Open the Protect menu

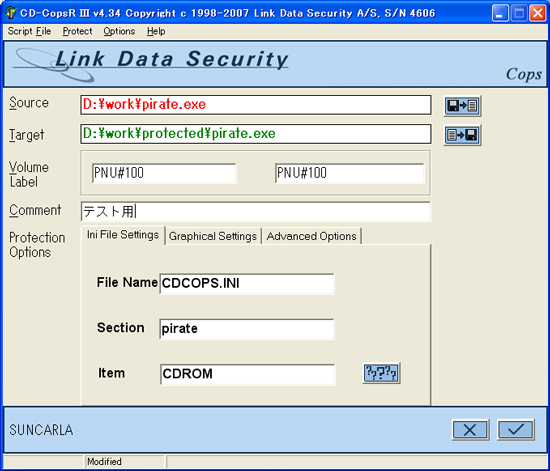pyautogui.click(x=77, y=31)
